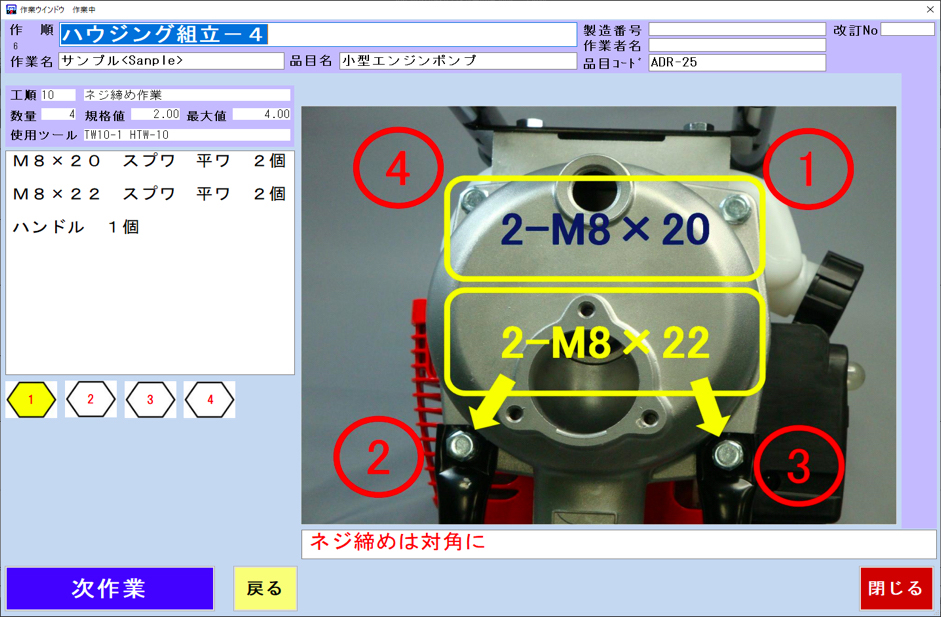Click the 規格値 field showing 2.00

[155, 115]
